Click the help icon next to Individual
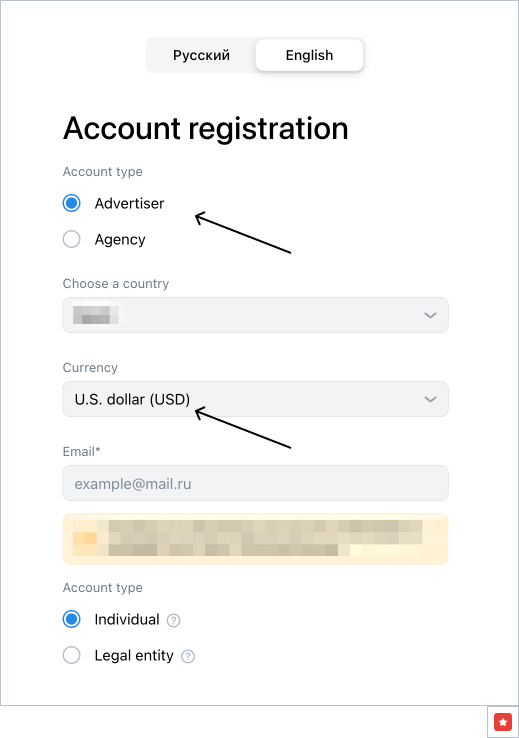The height and width of the screenshot is (738, 519). (x=174, y=620)
